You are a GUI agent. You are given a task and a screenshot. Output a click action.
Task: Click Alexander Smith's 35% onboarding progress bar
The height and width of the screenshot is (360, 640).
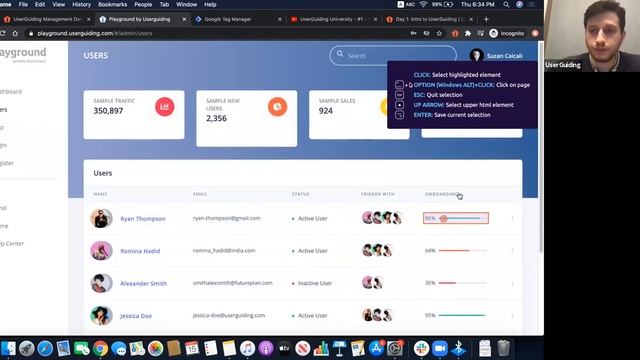coord(462,282)
